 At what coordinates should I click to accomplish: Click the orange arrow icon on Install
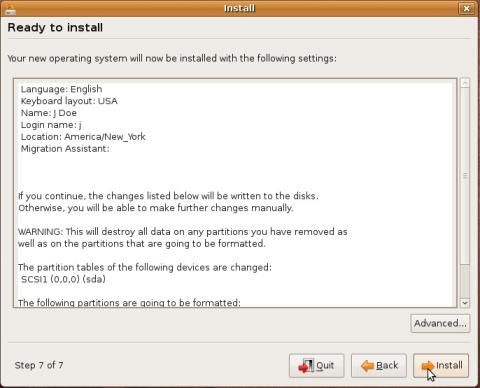pos(428,366)
